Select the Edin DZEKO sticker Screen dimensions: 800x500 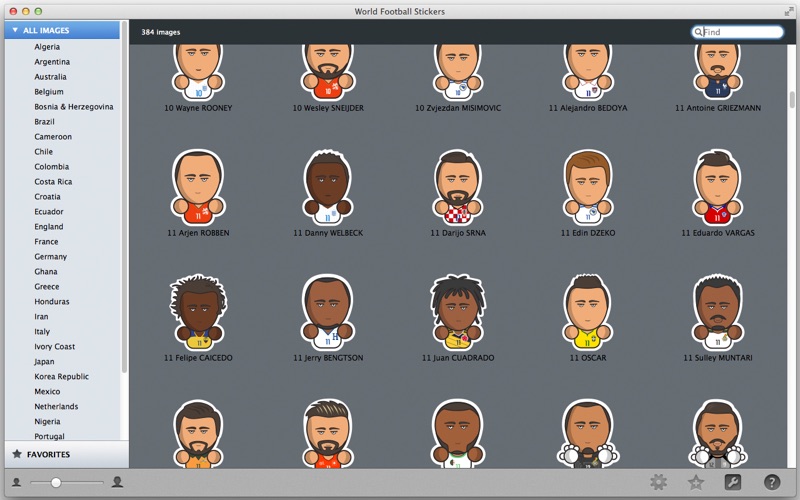[x=588, y=187]
